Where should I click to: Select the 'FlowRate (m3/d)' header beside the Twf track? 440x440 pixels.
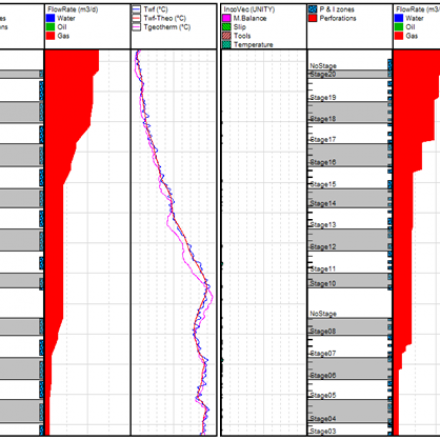pos(73,9)
